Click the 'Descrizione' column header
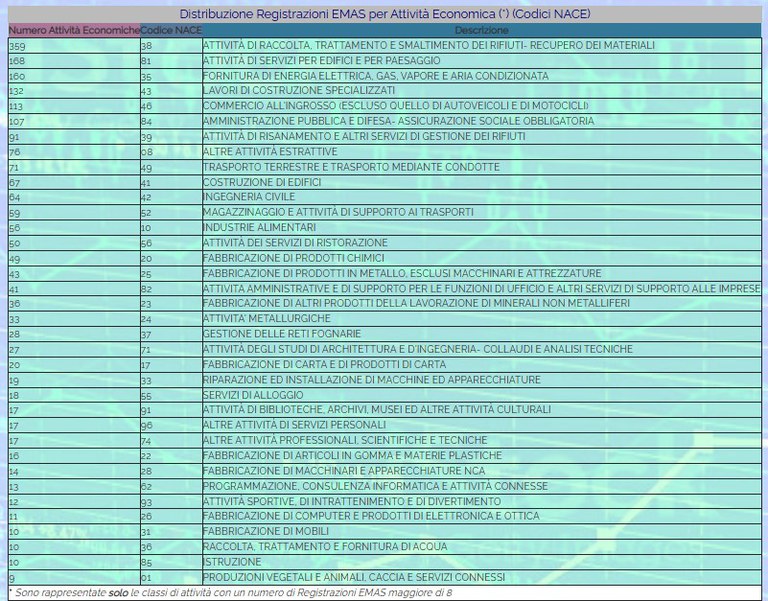The width and height of the screenshot is (768, 601). 481,31
